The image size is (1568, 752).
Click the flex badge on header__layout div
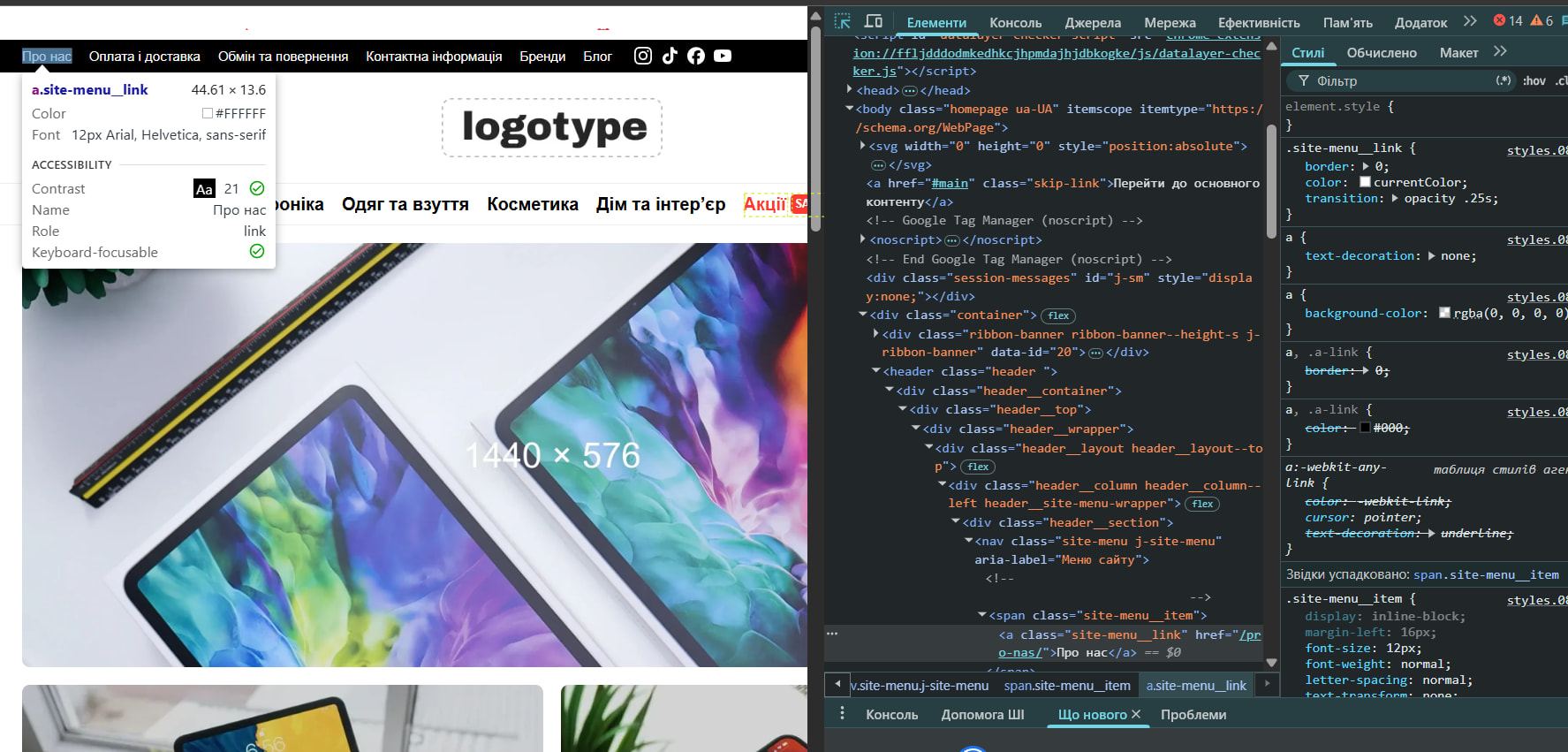[x=978, y=467]
